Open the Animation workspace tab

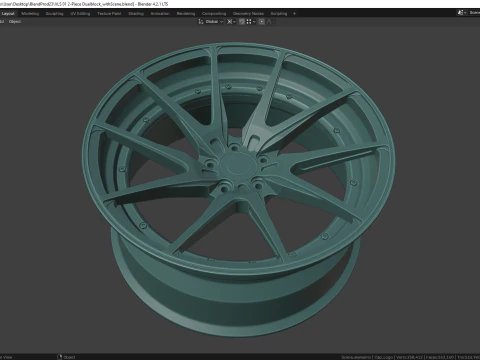tap(160, 14)
